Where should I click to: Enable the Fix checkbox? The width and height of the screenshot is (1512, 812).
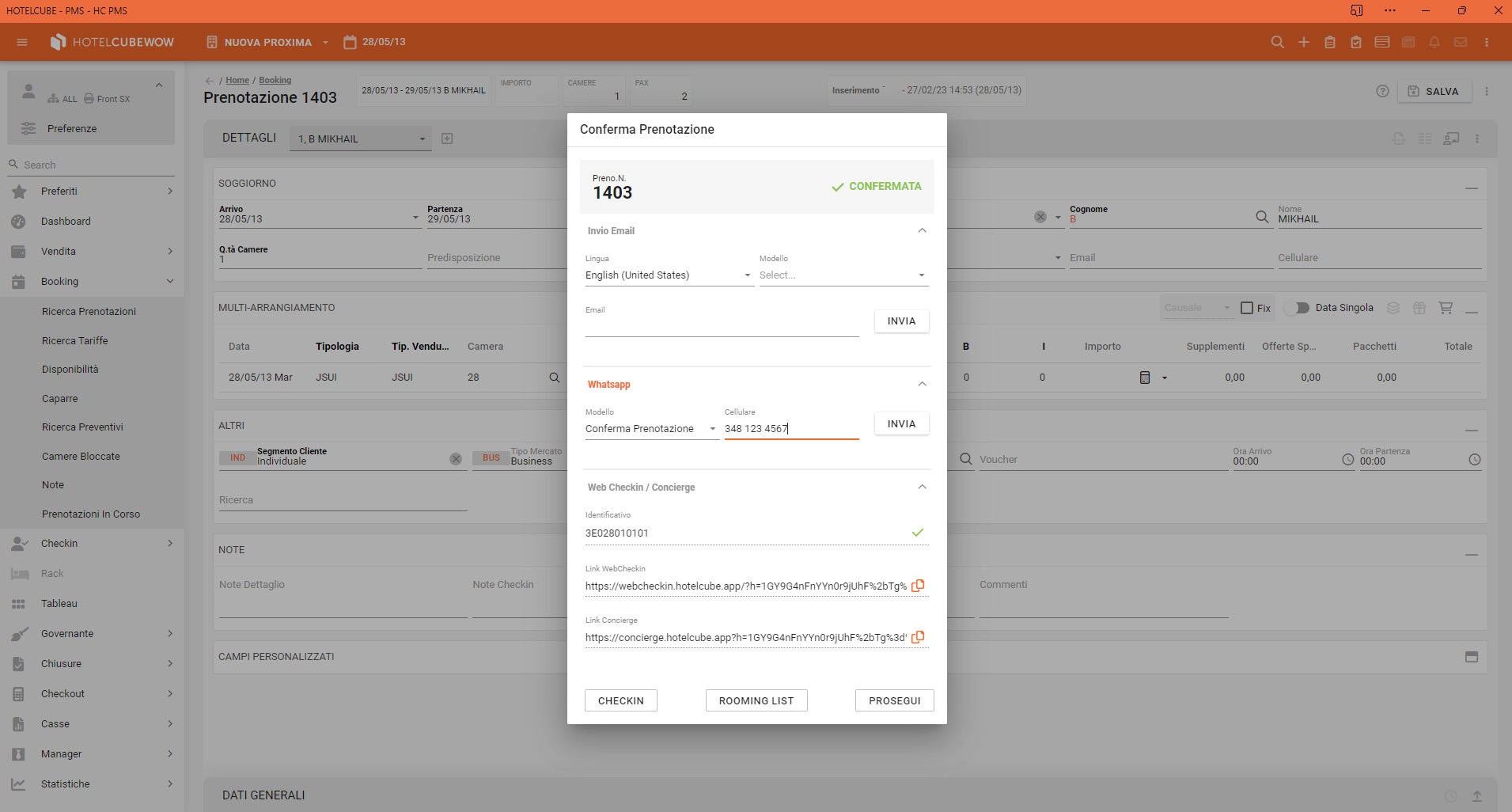tap(1247, 308)
